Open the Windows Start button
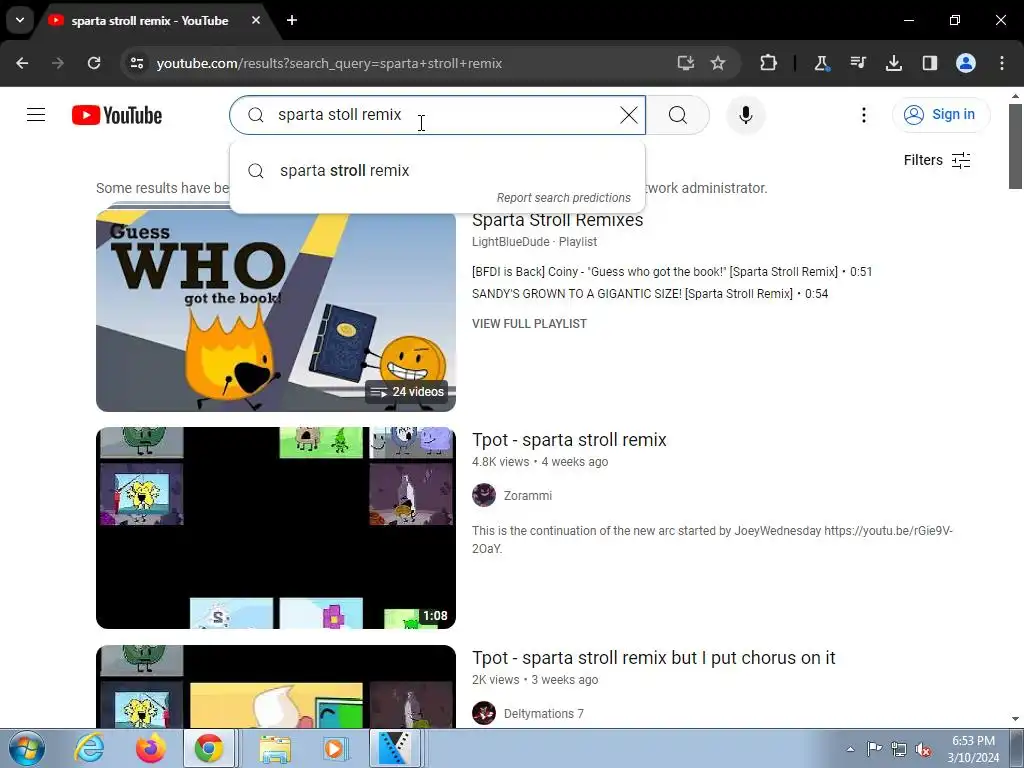 click(27, 748)
